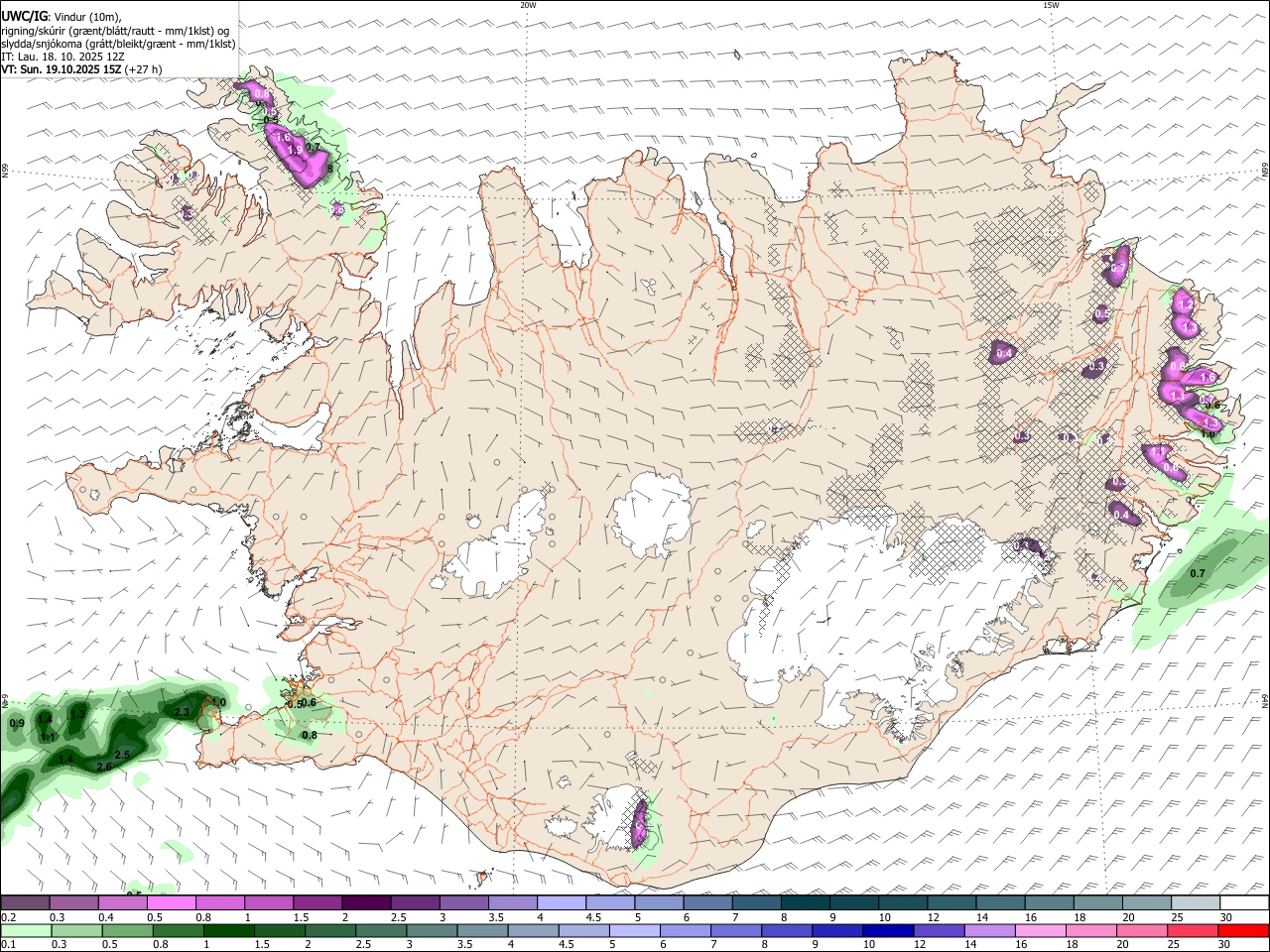Click the UWC/IG Vindur (10m) title text
Screen dimensions: 1270x952
pos(61,17)
